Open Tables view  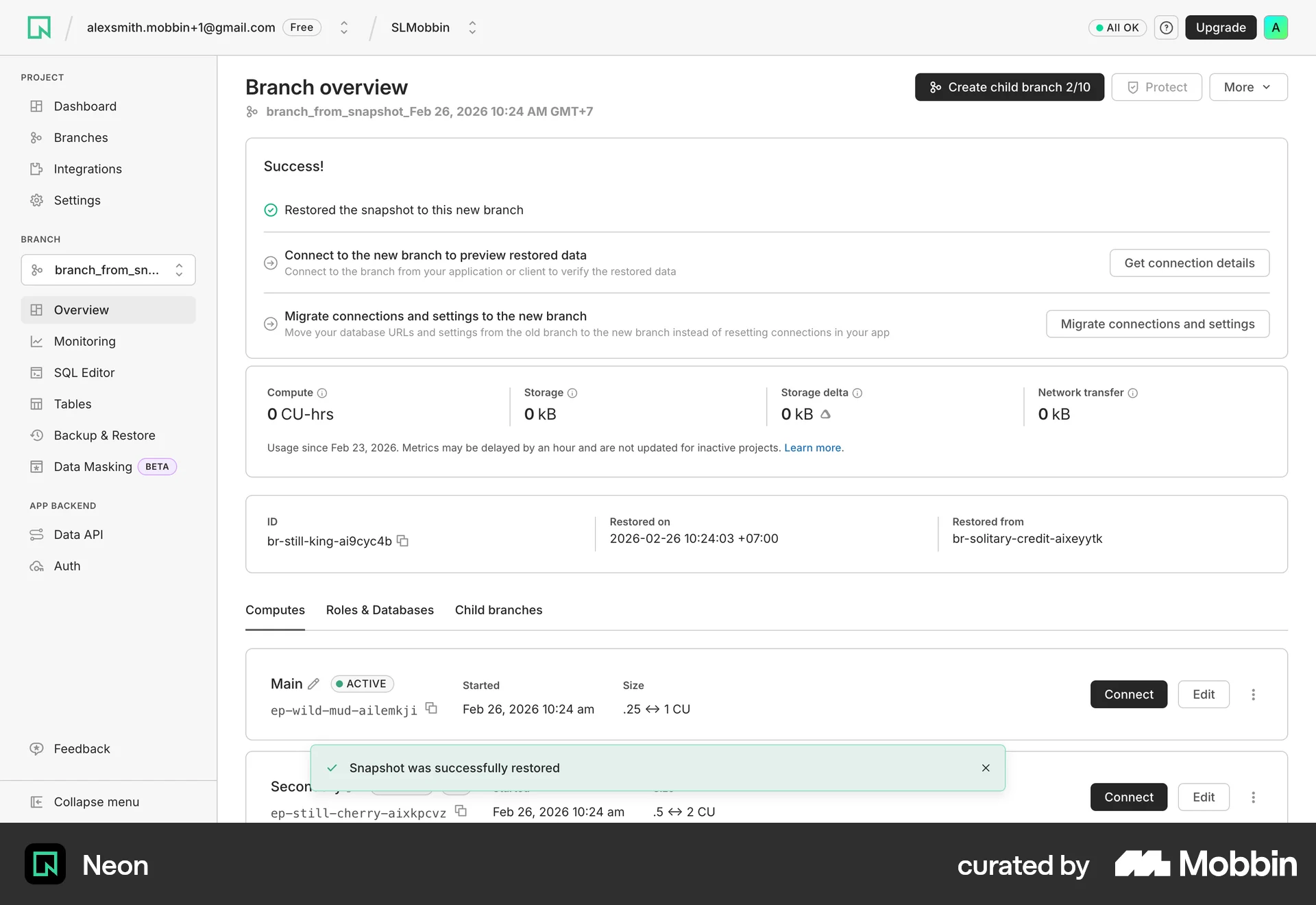pos(108,405)
